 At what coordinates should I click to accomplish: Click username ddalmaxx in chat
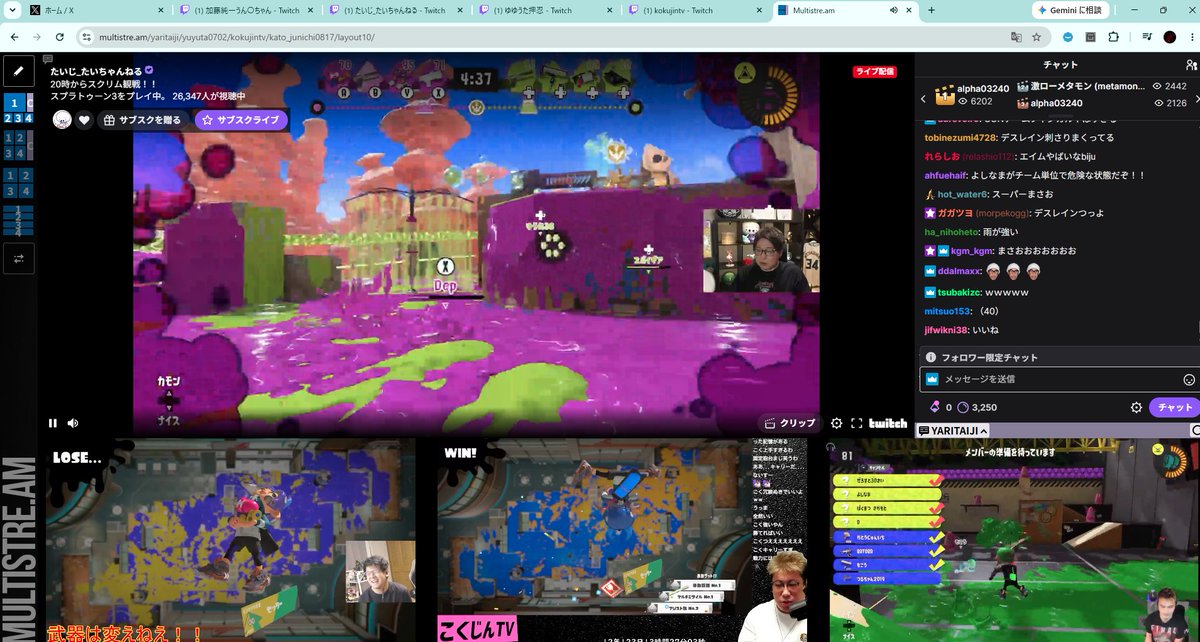point(960,270)
